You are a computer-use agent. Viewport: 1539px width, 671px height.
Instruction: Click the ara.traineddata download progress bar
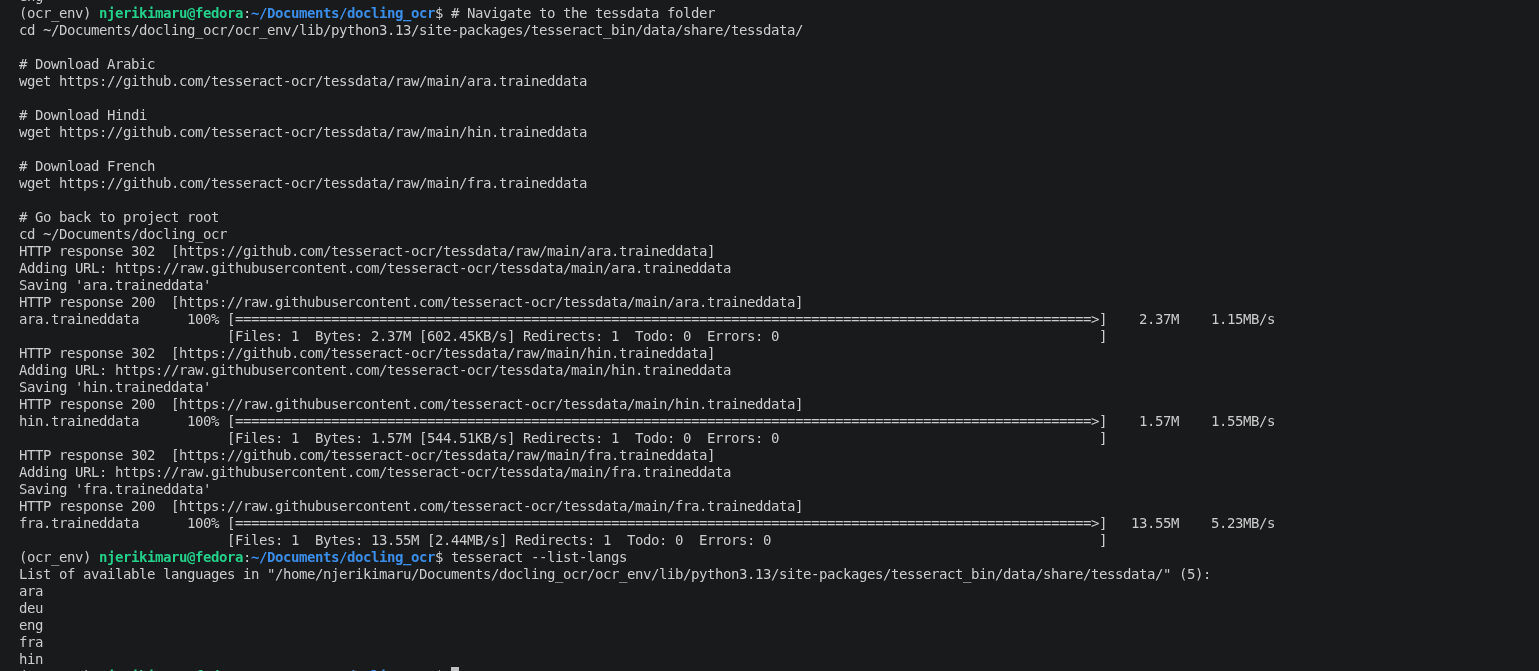coord(667,319)
